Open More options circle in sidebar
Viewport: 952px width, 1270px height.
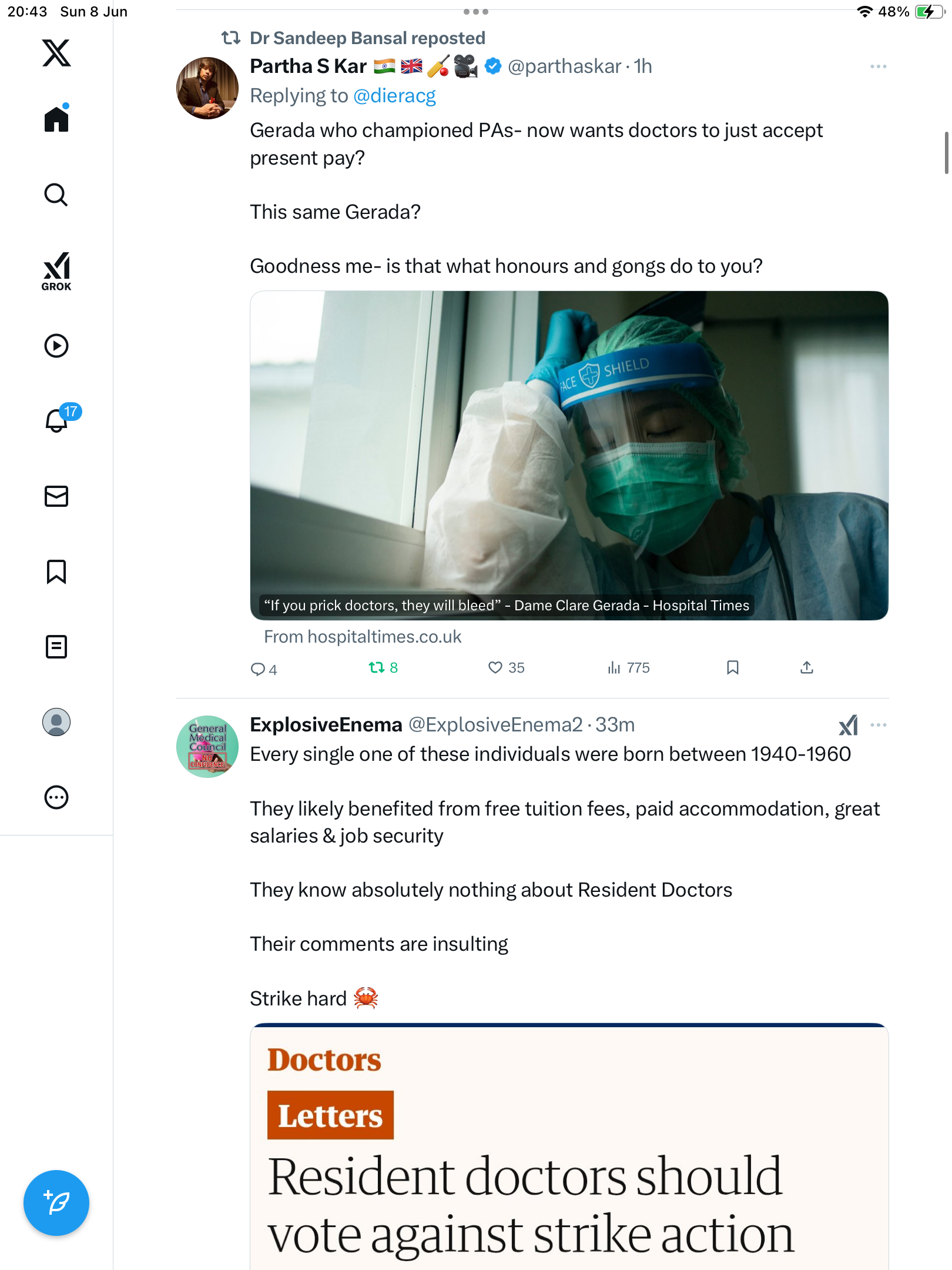[56, 797]
